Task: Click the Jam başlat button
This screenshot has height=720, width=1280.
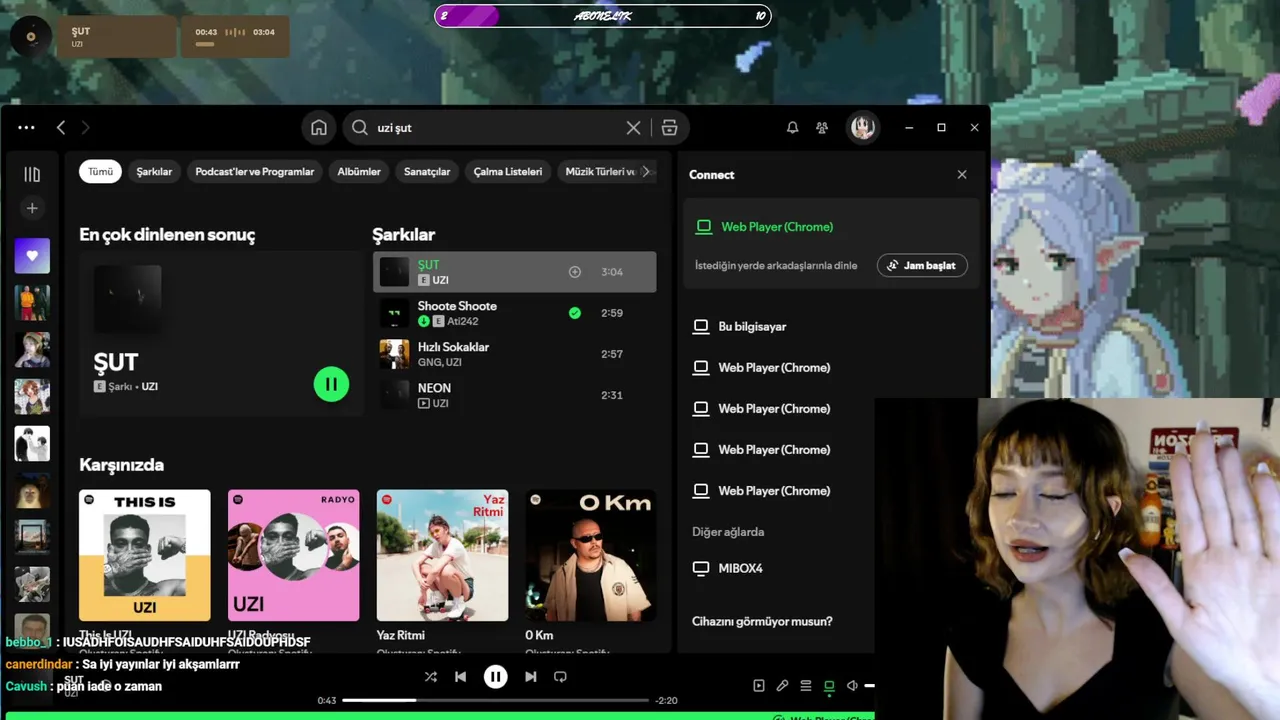Action: coord(922,266)
